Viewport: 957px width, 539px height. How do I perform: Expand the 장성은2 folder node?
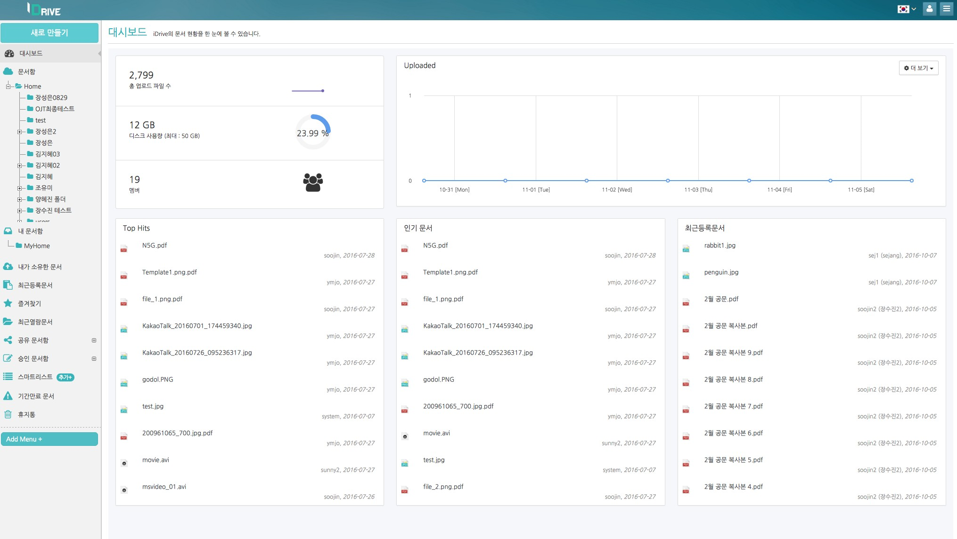click(19, 132)
